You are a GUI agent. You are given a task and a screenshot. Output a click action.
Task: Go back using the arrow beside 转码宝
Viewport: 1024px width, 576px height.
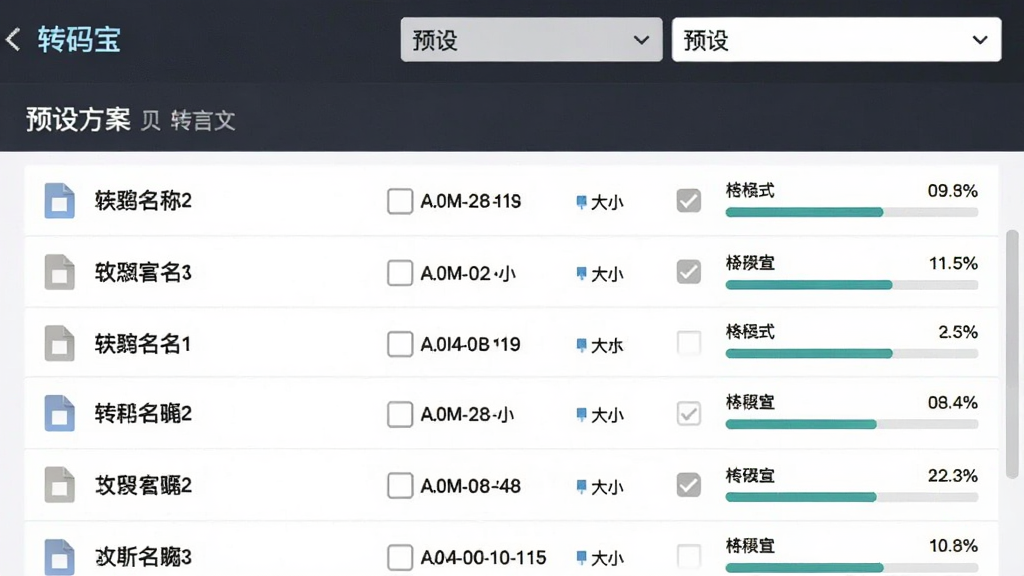[x=13, y=40]
